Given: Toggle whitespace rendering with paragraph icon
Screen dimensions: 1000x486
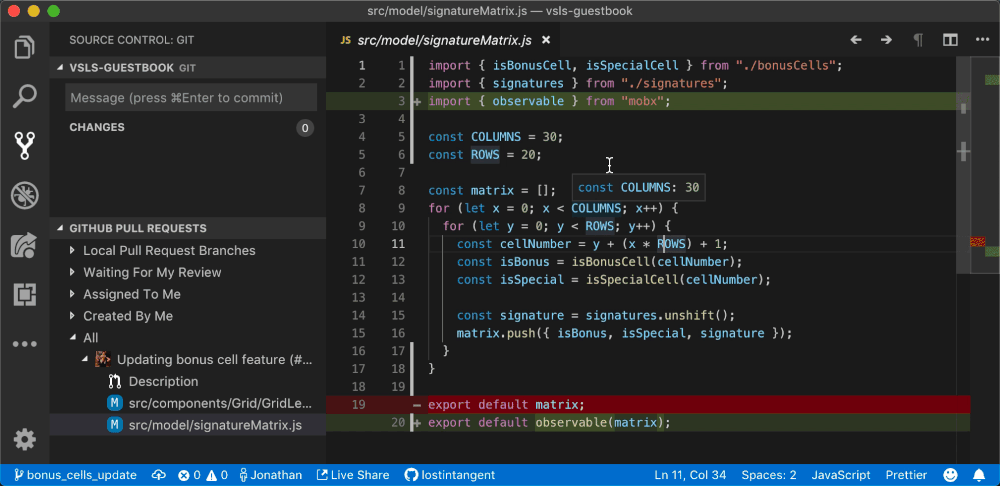Looking at the screenshot, I should point(918,40).
